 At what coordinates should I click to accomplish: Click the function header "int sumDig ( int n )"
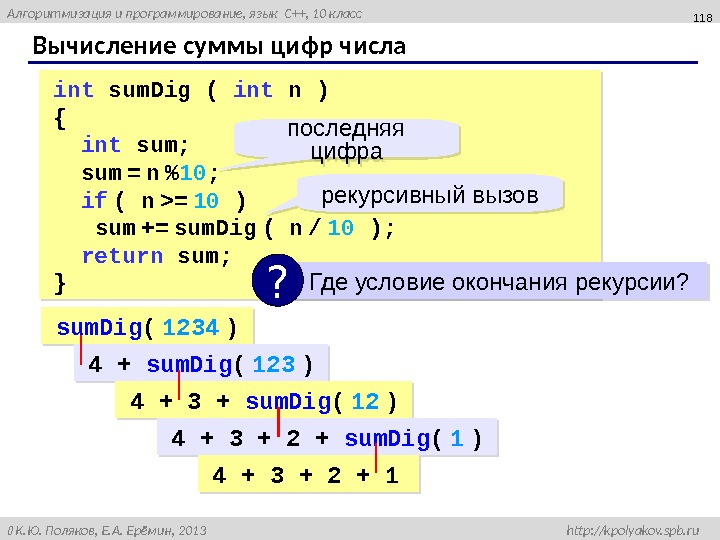tap(191, 90)
